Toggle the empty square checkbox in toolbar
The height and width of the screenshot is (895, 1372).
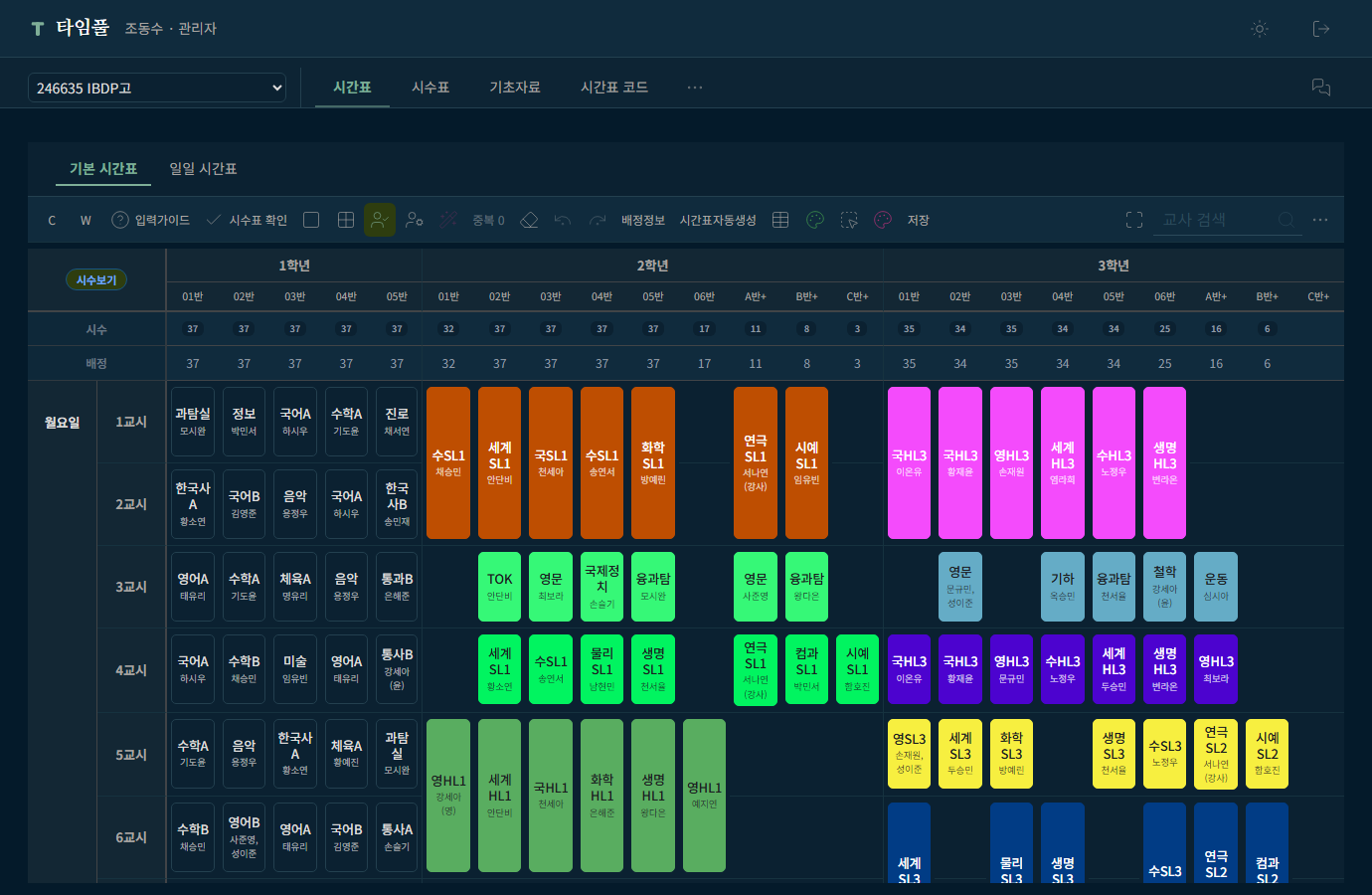click(x=311, y=220)
